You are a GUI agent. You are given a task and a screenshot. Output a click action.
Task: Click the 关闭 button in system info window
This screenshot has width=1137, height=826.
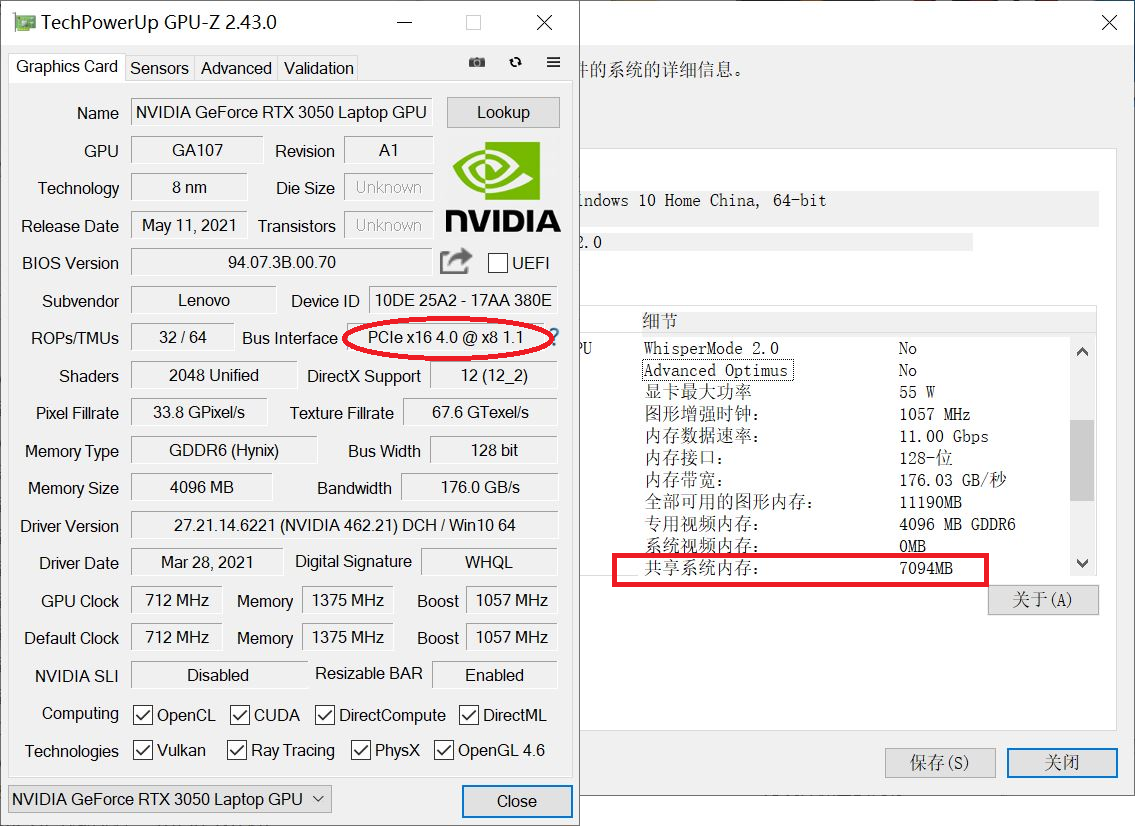(1062, 763)
